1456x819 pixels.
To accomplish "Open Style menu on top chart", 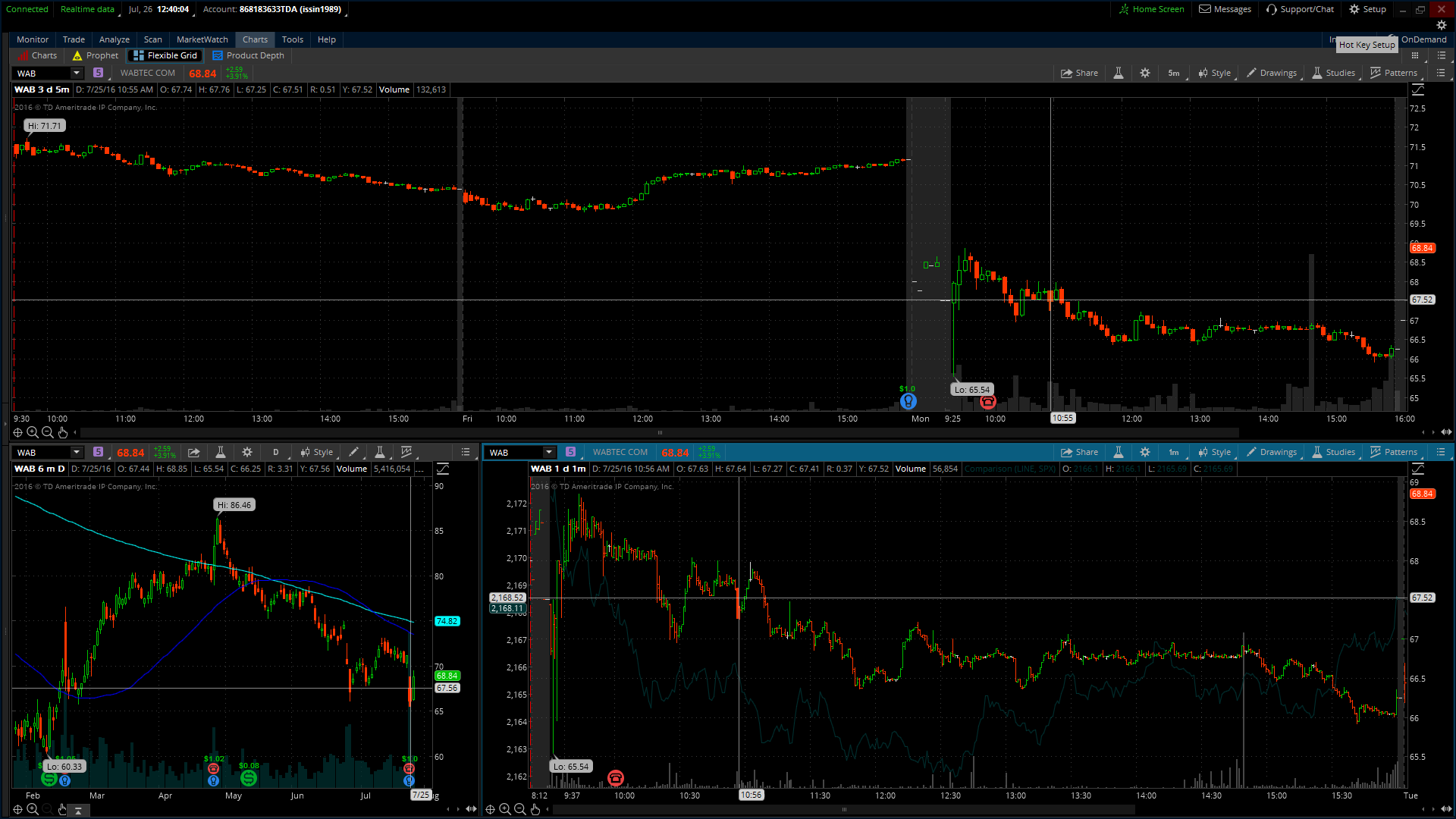I will tap(1215, 73).
